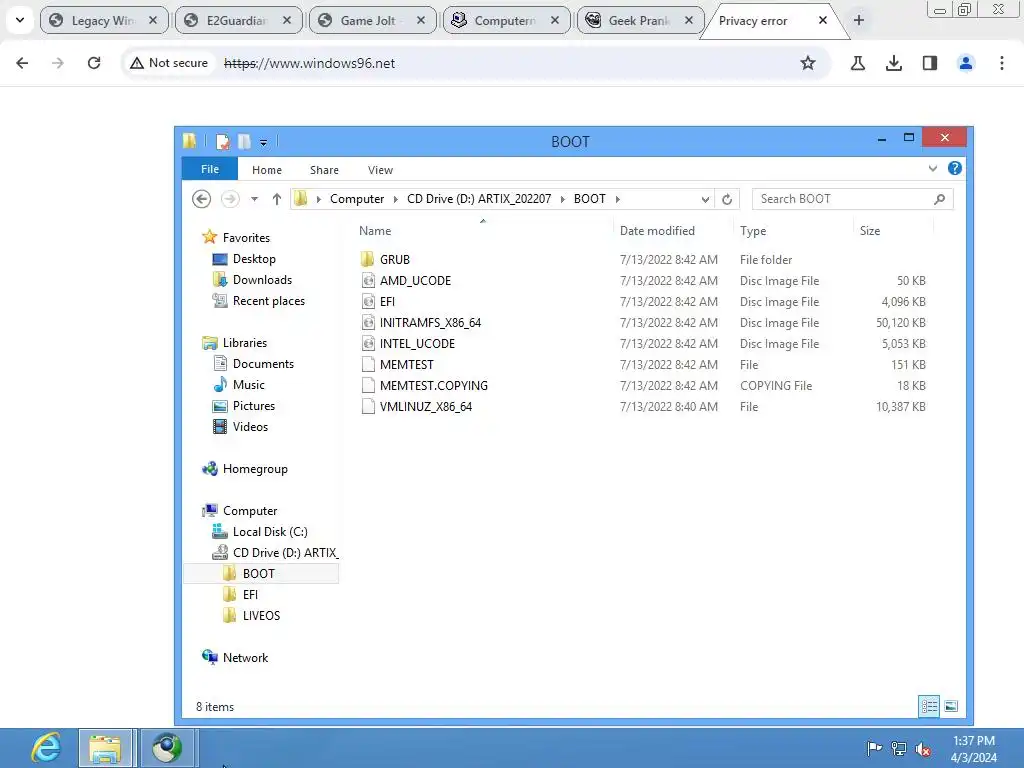Image resolution: width=1024 pixels, height=768 pixels.
Task: Refresh the BOOT folder view
Action: point(727,199)
